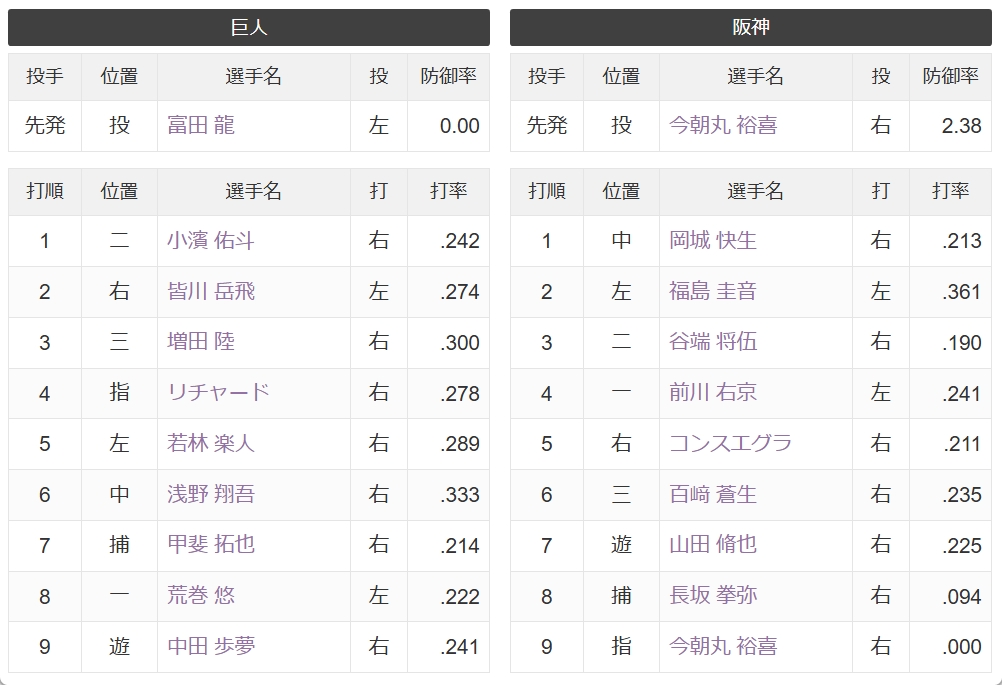
Task: Open 小濱 佑斗 player link
Action: (x=211, y=241)
